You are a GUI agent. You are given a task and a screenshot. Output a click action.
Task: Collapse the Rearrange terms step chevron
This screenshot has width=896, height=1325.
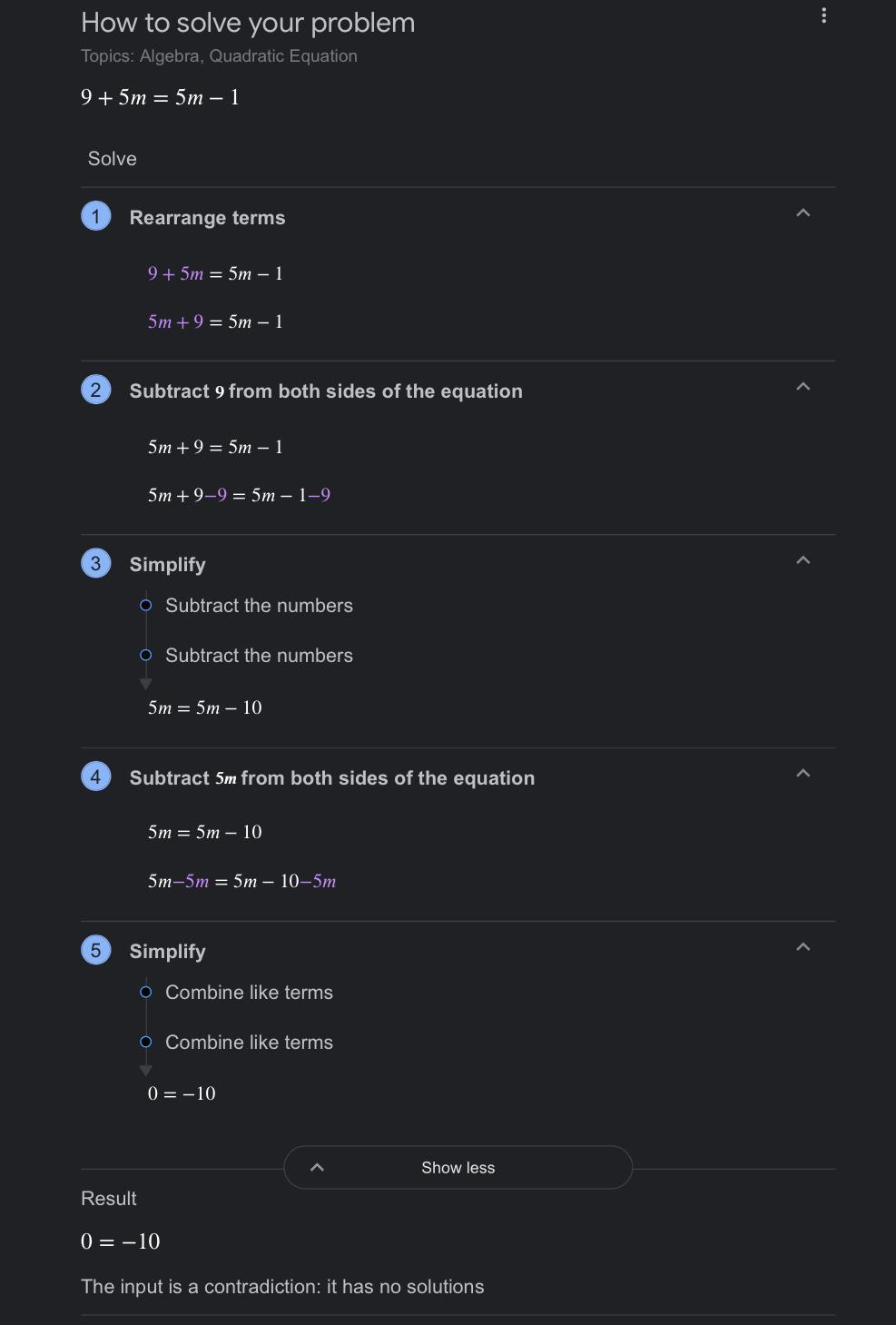(802, 213)
